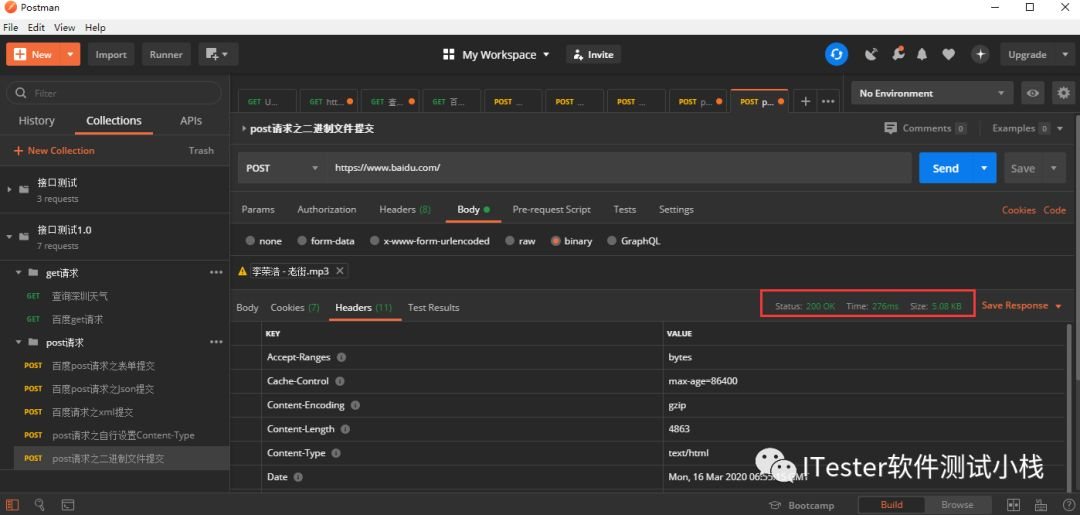Switch to the Pre-request Script tab
1080x515 pixels.
(x=552, y=209)
